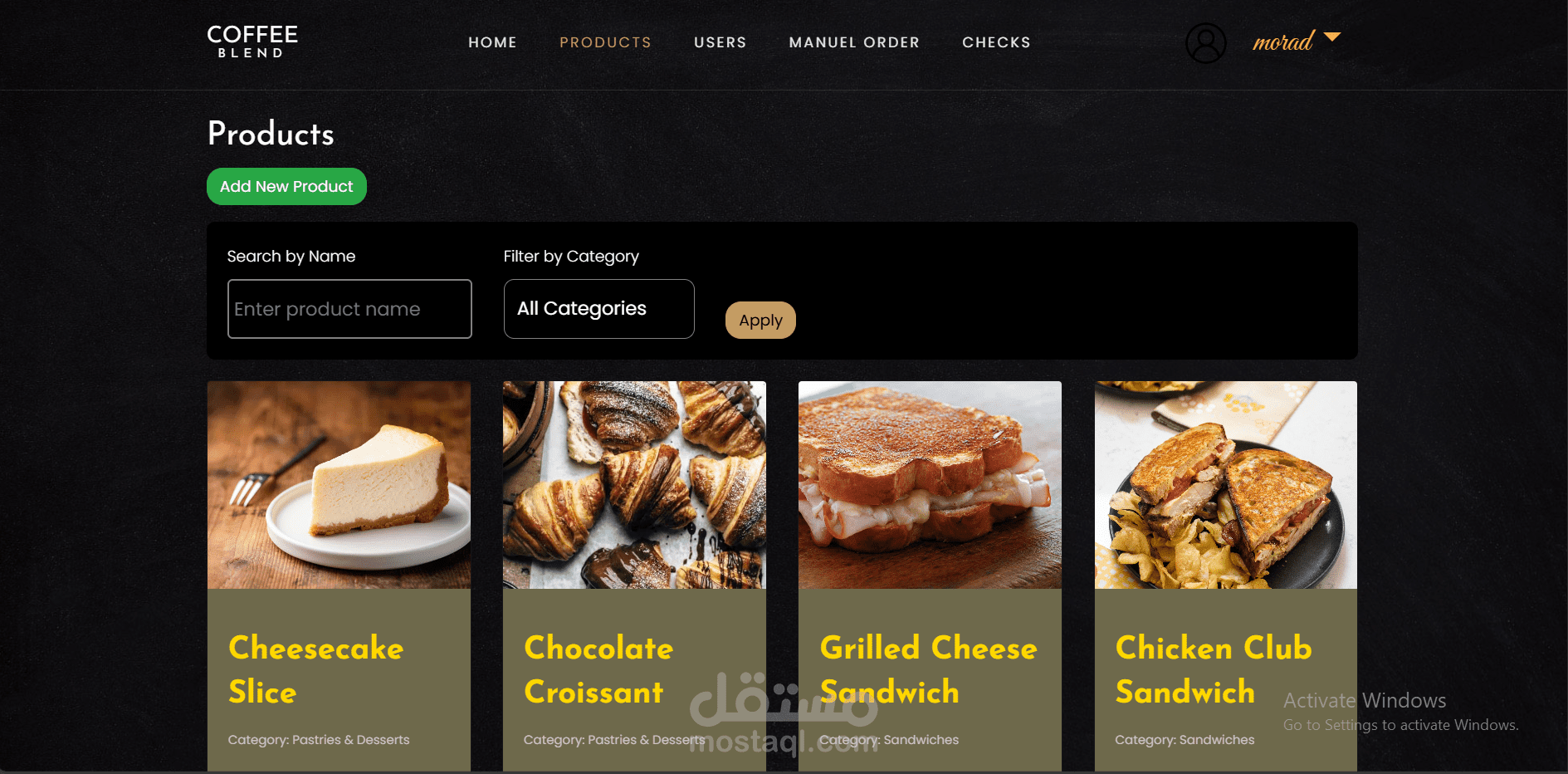Select the Grilled Cheese Sandwich image
Screen dimensions: 1568x774
click(930, 485)
